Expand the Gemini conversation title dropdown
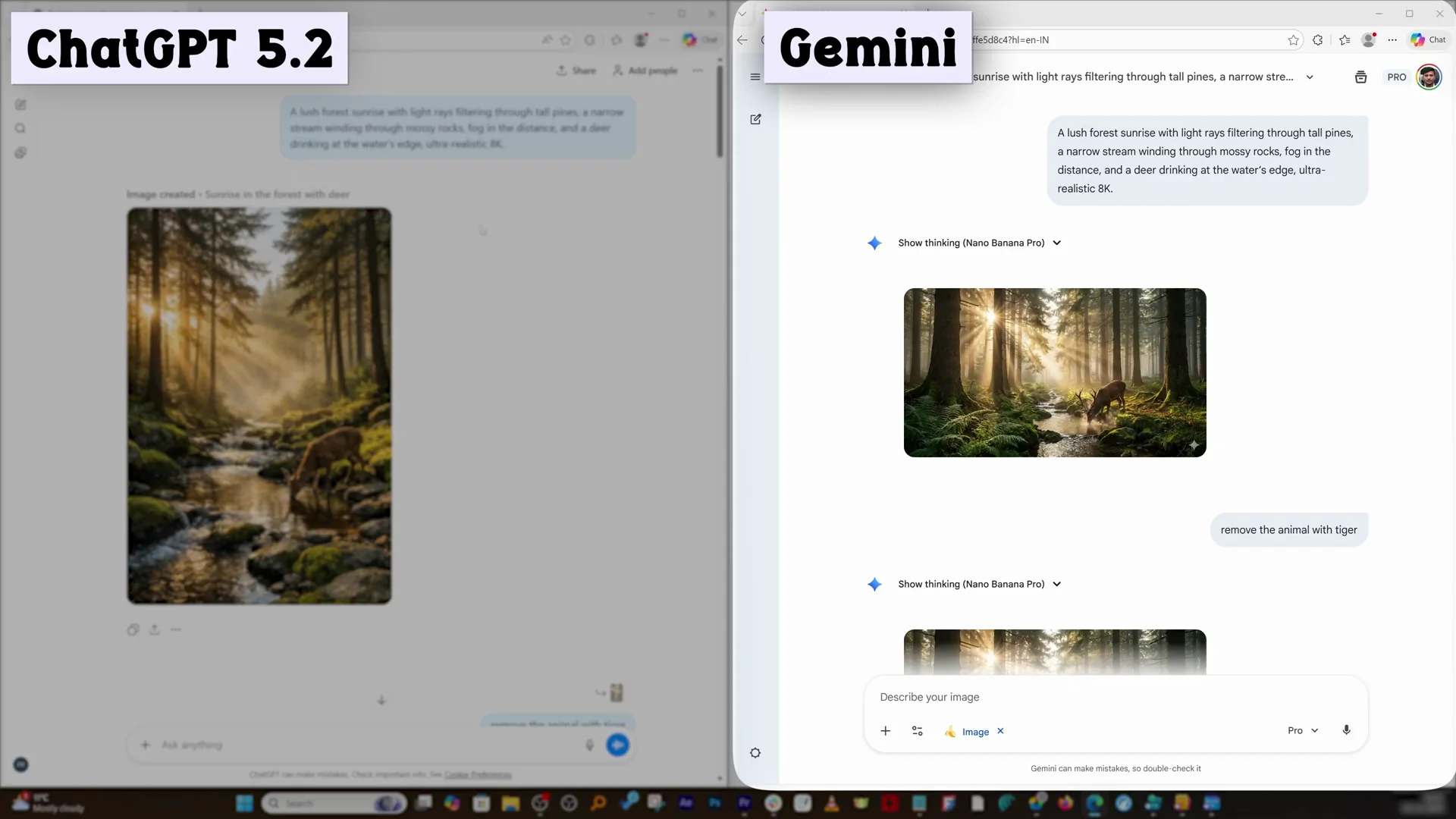 pos(1311,77)
